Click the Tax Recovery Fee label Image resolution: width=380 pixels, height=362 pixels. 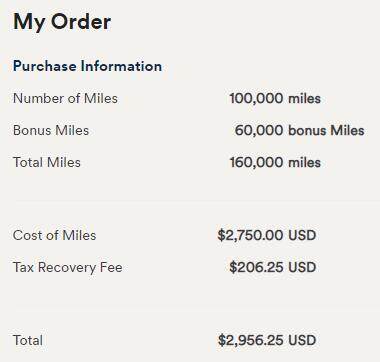[68, 267]
